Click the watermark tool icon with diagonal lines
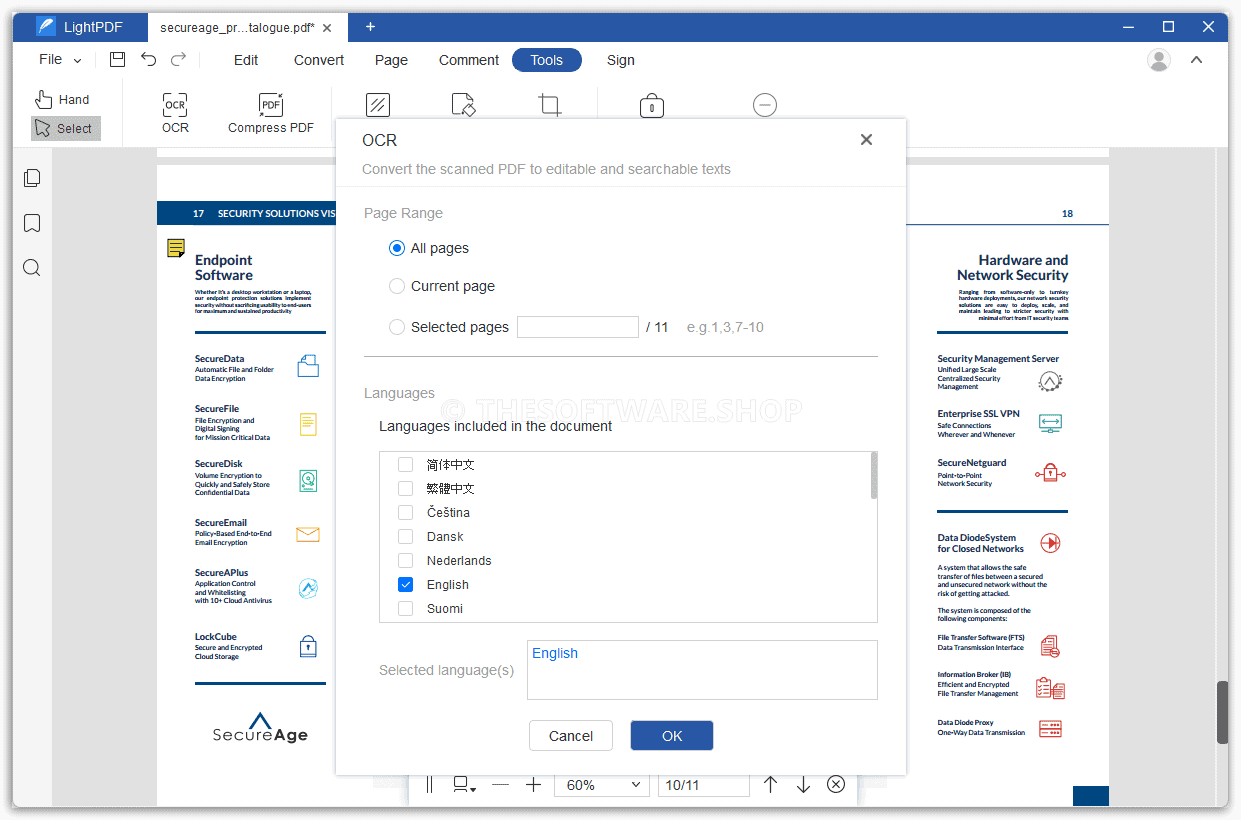The width and height of the screenshot is (1241, 820). pyautogui.click(x=378, y=105)
